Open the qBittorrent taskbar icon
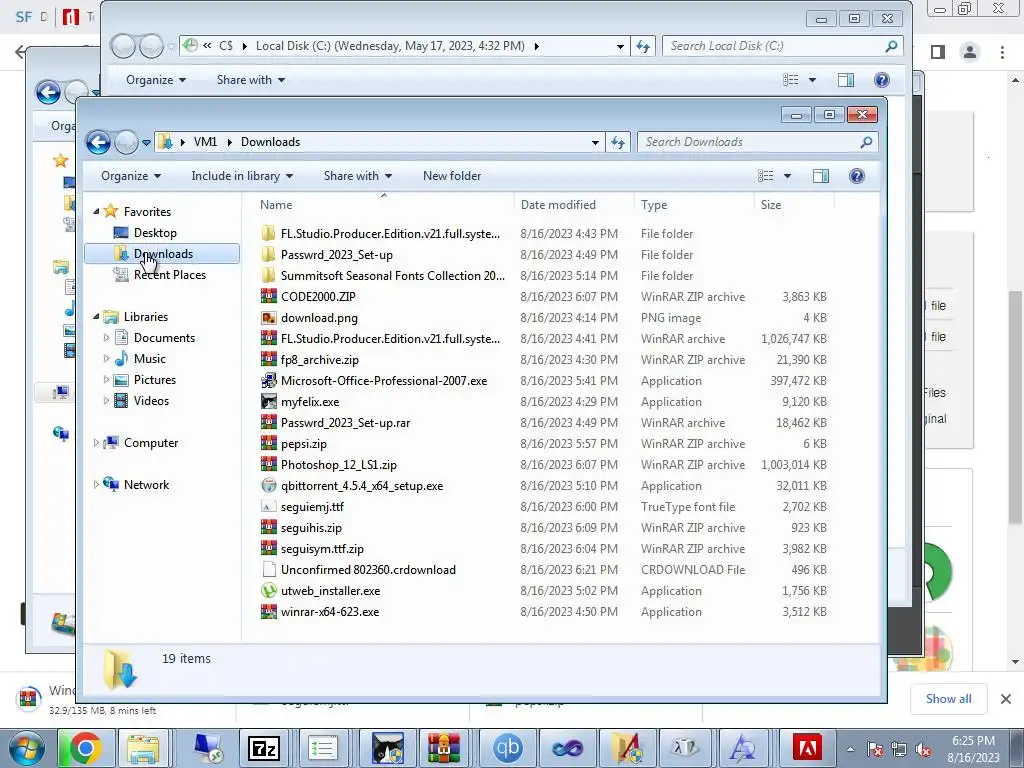Viewport: 1024px width, 768px height. (x=508, y=748)
